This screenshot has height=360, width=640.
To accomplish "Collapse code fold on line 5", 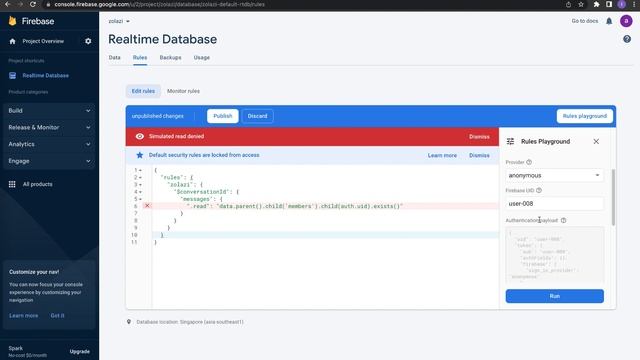I will (140, 199).
